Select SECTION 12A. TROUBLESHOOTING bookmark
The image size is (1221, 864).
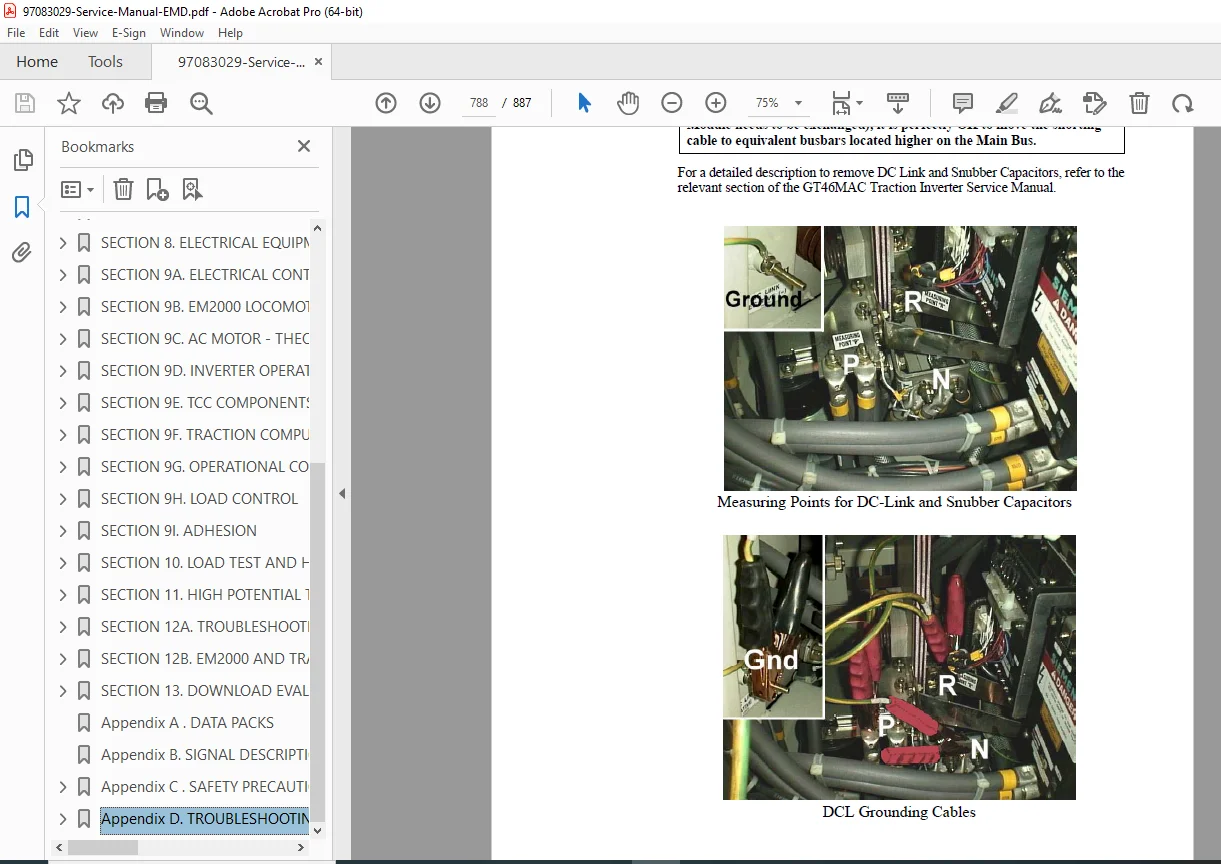(205, 627)
